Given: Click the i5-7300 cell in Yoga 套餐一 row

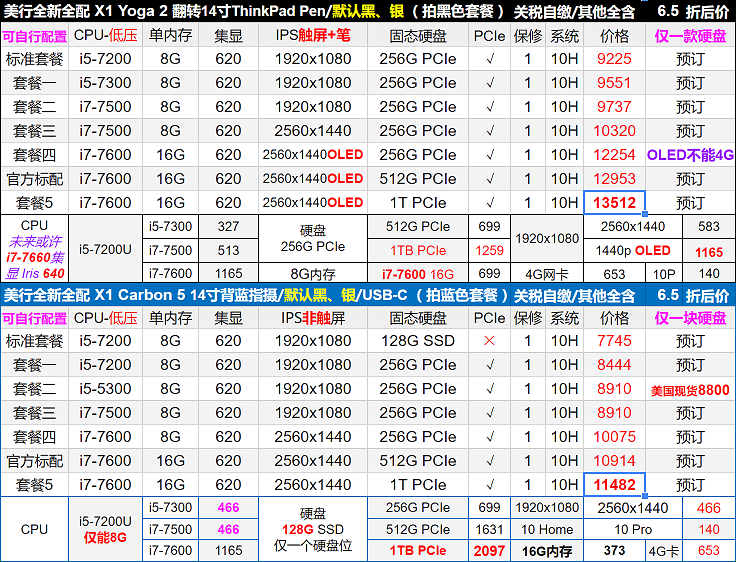Looking at the screenshot, I should 105,83.
